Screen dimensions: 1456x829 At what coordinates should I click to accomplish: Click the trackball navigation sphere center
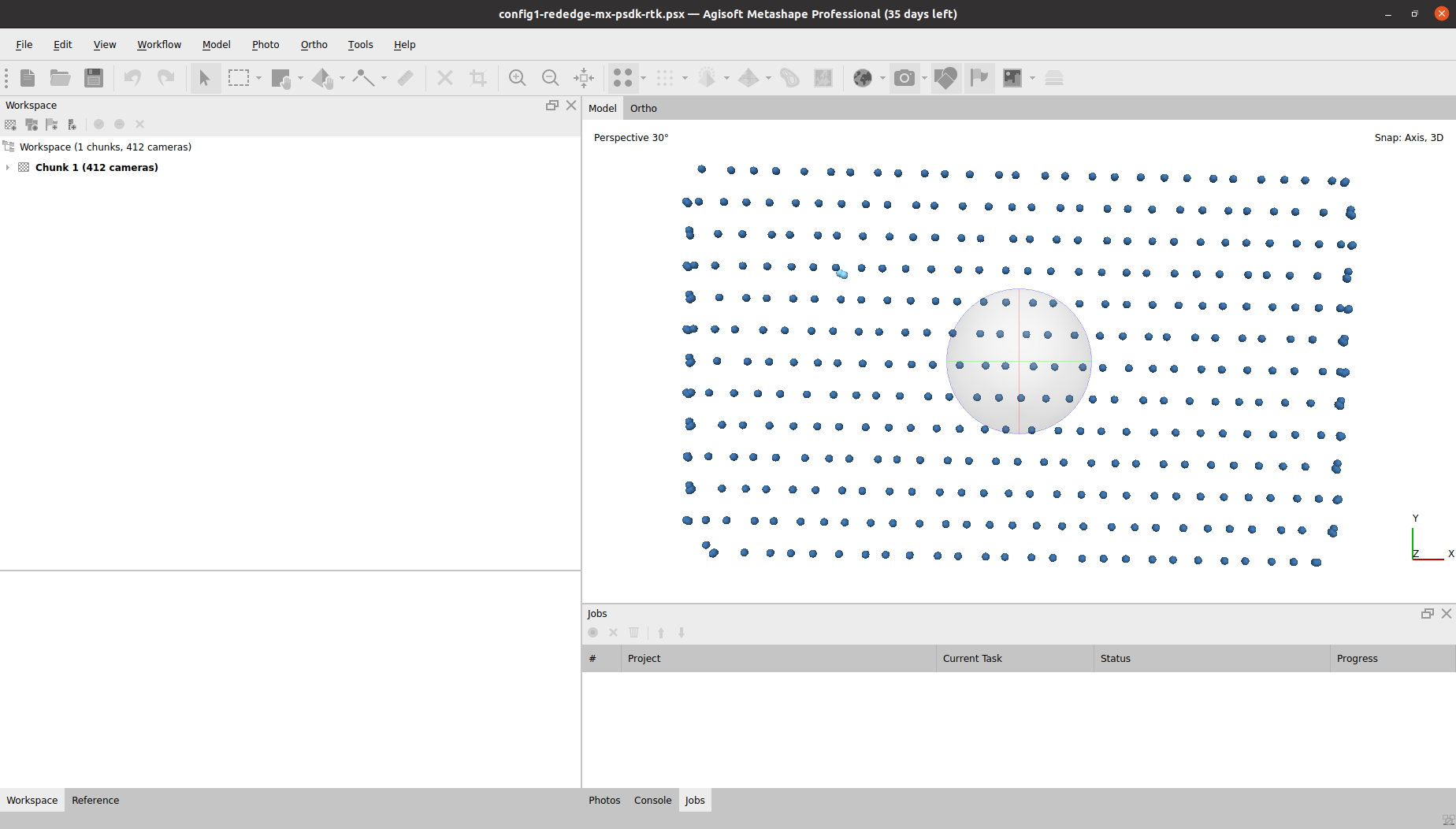(1019, 361)
